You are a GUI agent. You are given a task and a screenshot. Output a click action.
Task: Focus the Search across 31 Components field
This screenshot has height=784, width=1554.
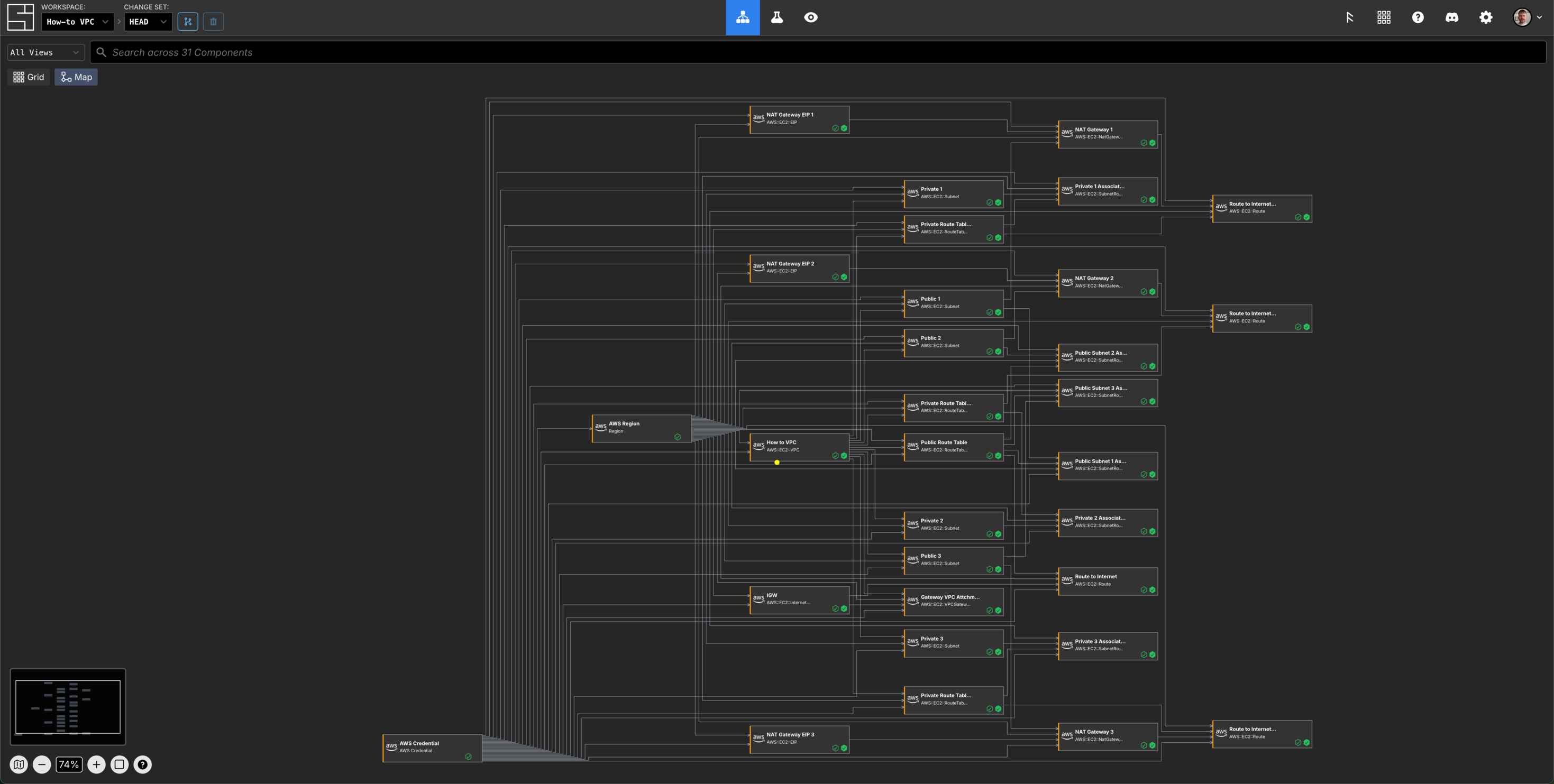pyautogui.click(x=818, y=52)
